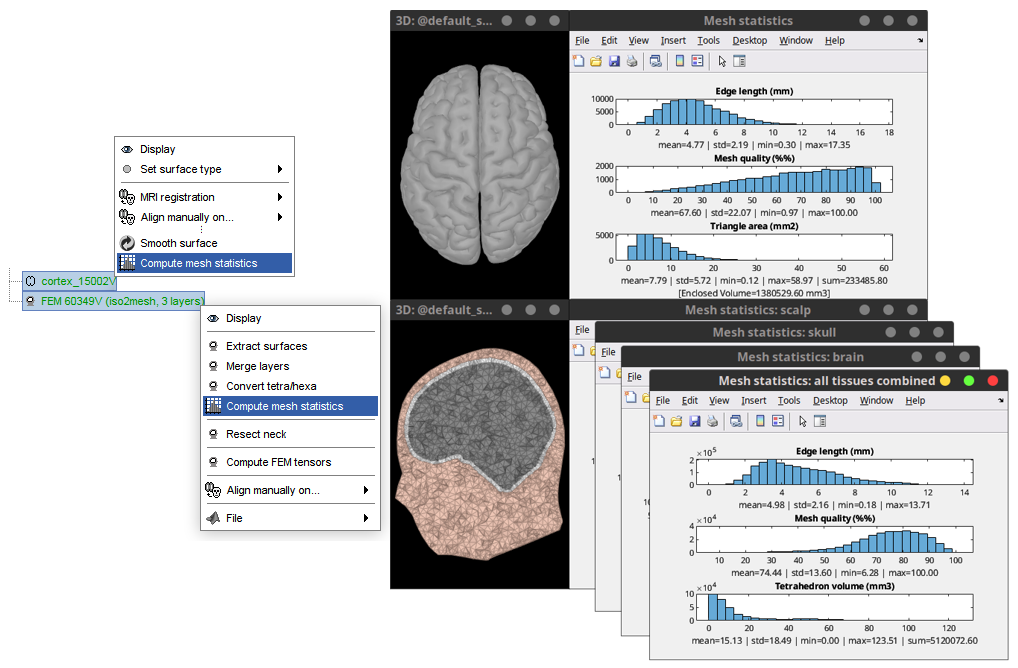Select the cortex_15002V tree node
The height and width of the screenshot is (668, 1018).
[78, 281]
